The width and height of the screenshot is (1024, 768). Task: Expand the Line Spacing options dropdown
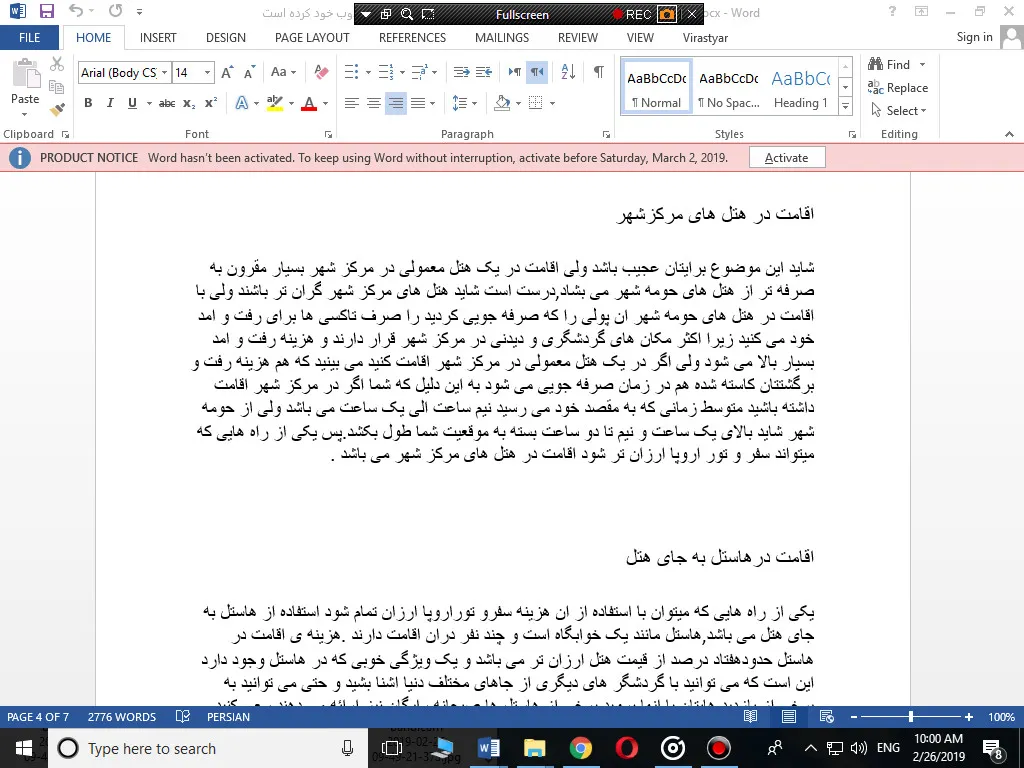tap(474, 103)
